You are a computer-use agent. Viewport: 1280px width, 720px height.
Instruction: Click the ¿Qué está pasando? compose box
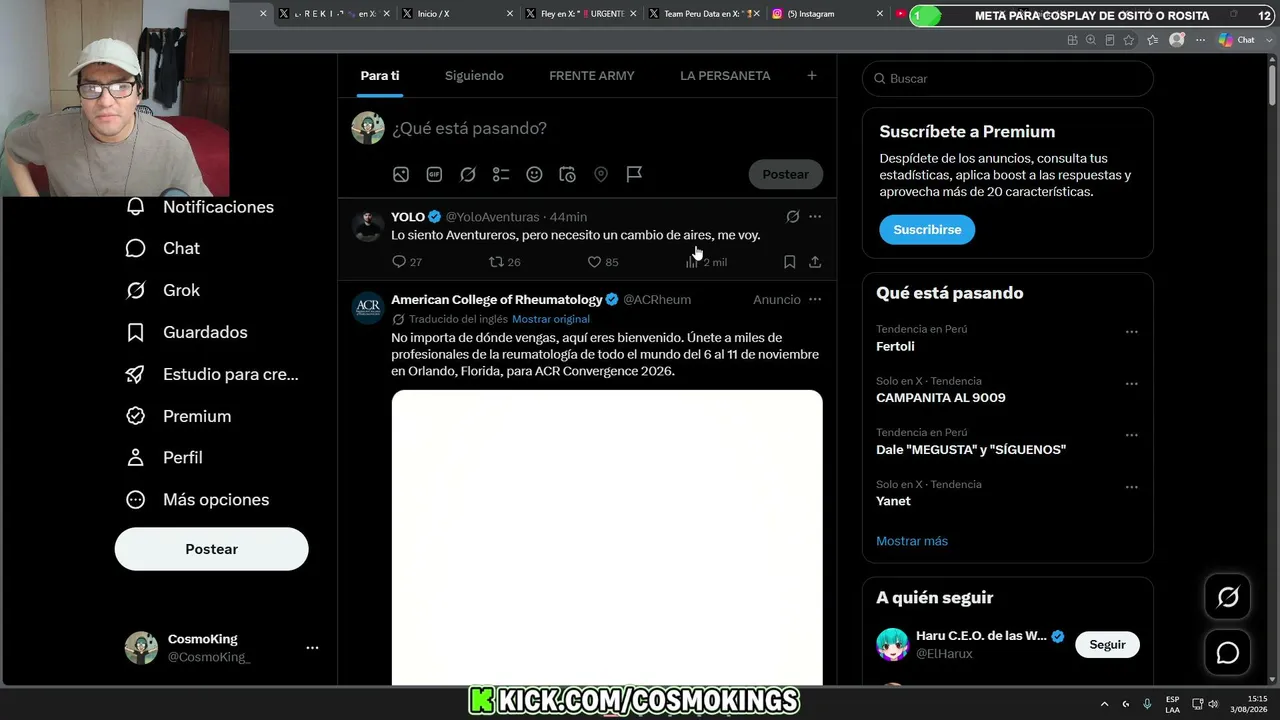pyautogui.click(x=469, y=128)
